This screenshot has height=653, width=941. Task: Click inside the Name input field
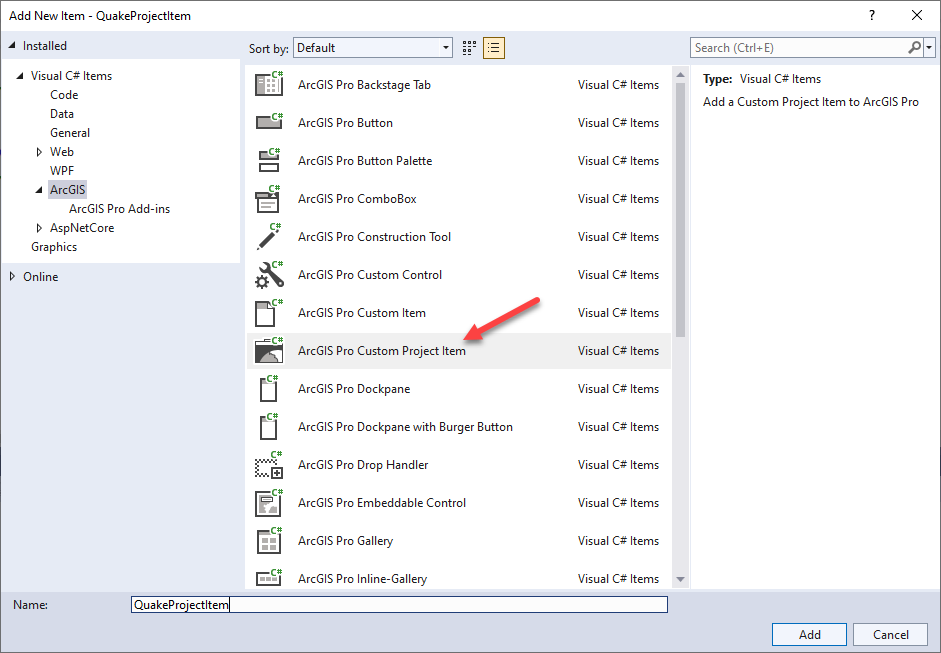click(400, 604)
